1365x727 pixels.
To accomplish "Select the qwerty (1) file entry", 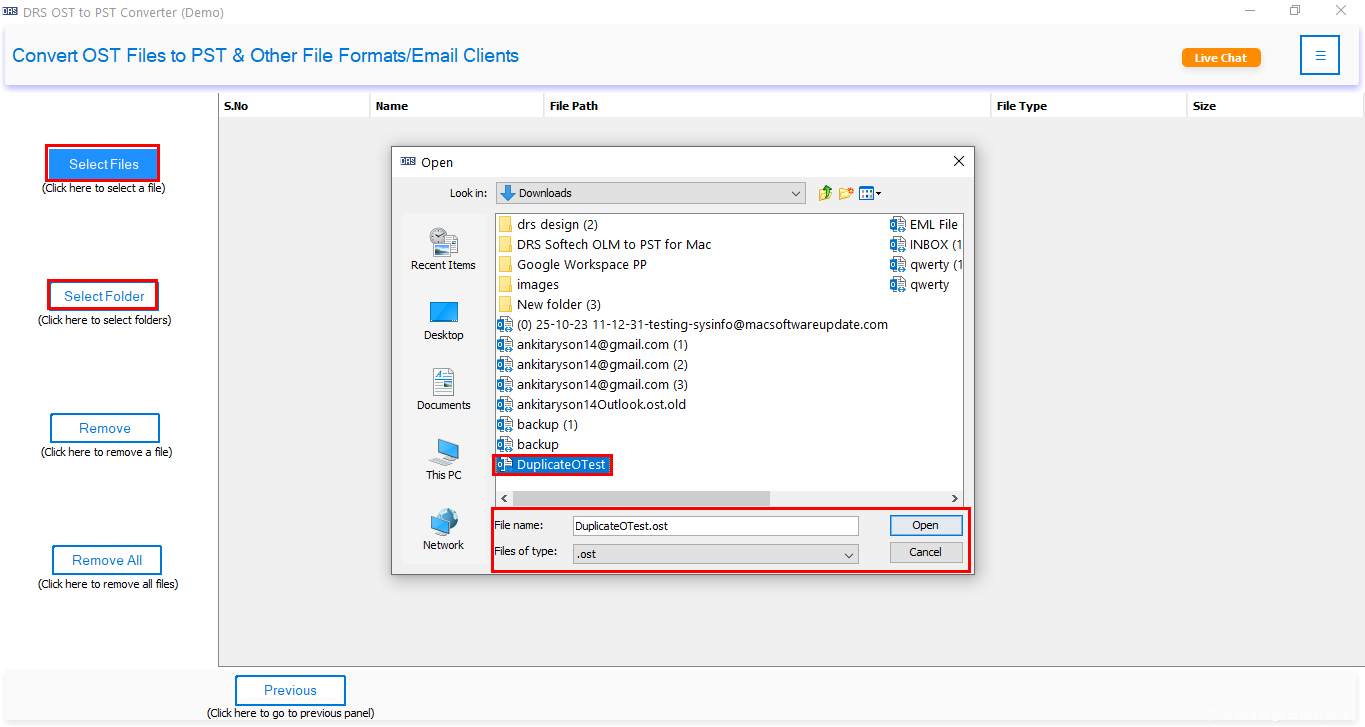I will (x=927, y=265).
